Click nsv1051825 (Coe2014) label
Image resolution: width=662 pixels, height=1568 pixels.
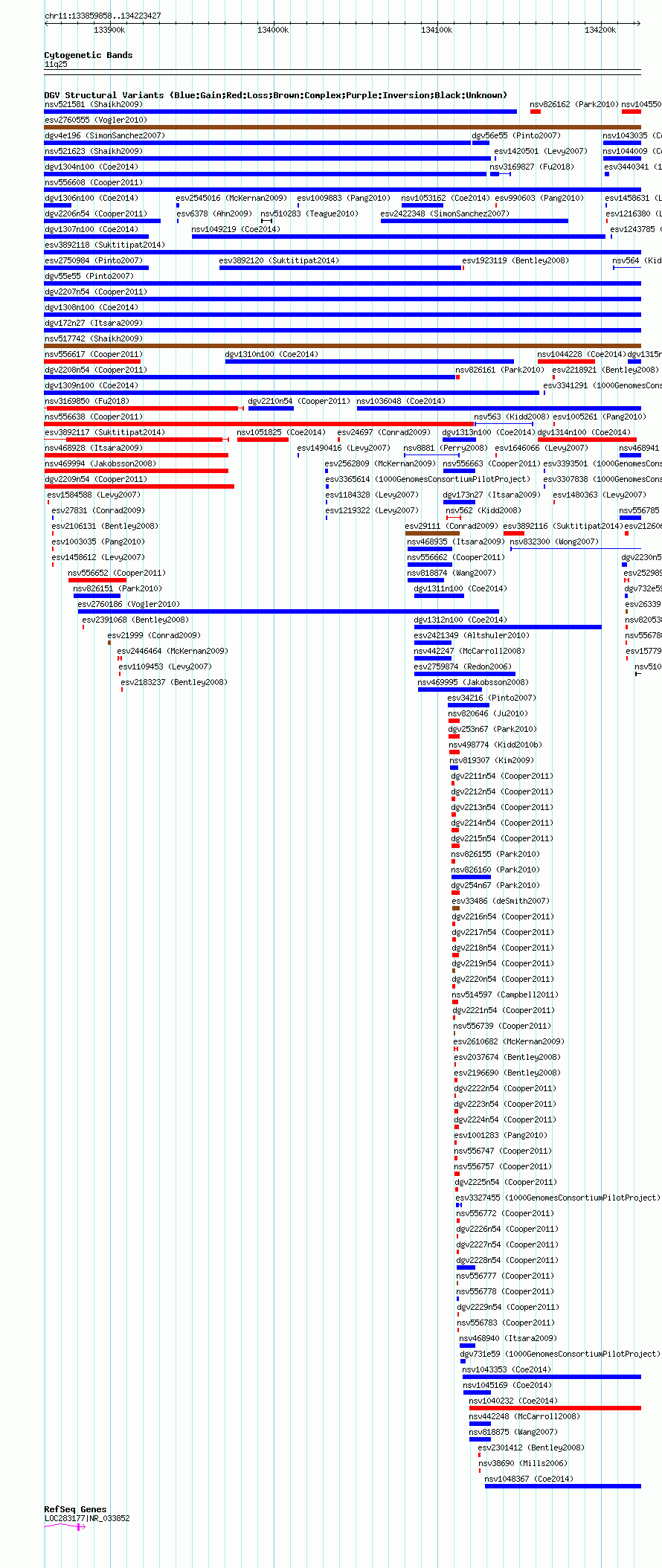[281, 432]
